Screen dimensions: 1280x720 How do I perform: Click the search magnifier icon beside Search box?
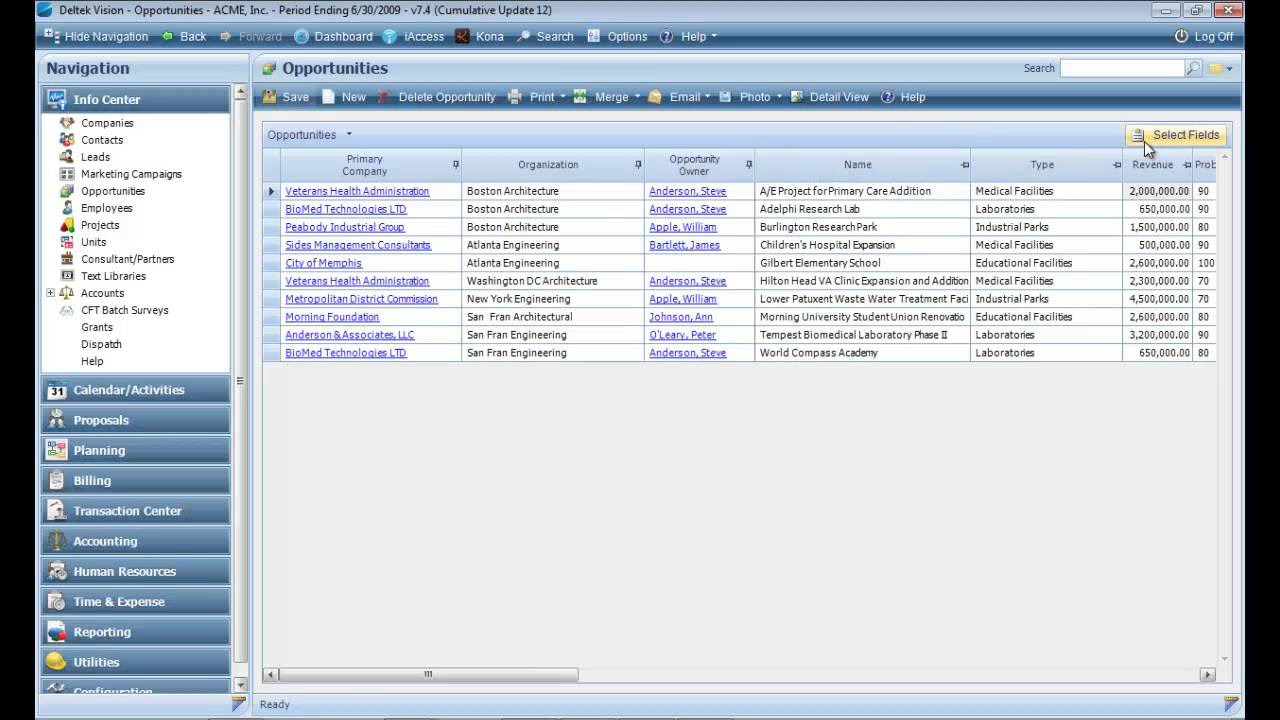(x=1193, y=68)
